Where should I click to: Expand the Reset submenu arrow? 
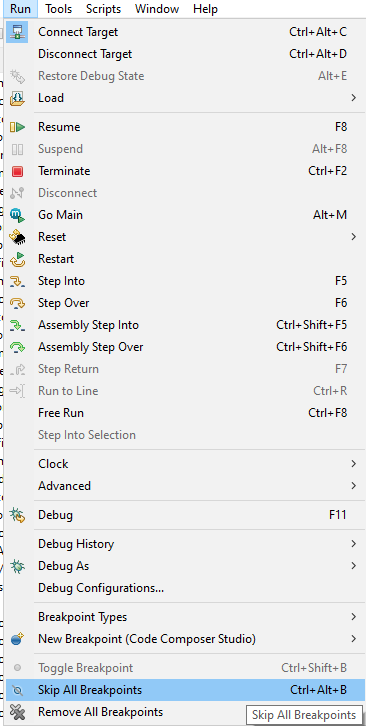click(353, 237)
